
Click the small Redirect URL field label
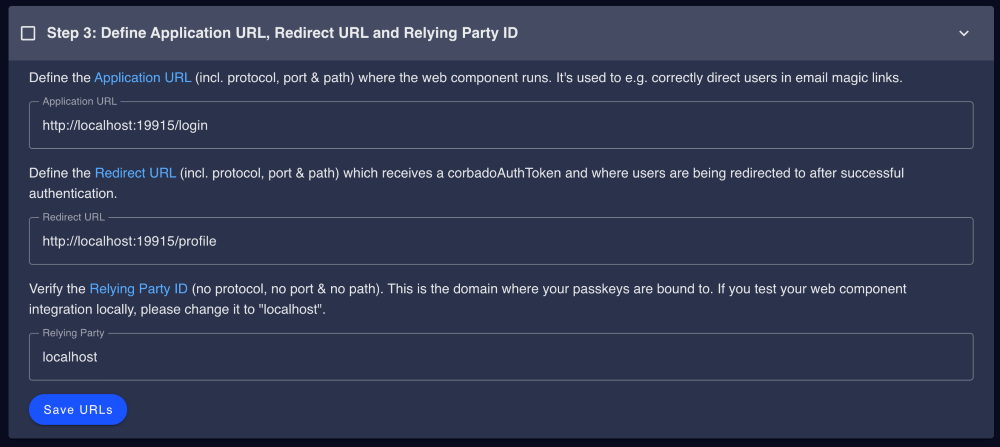[73, 217]
